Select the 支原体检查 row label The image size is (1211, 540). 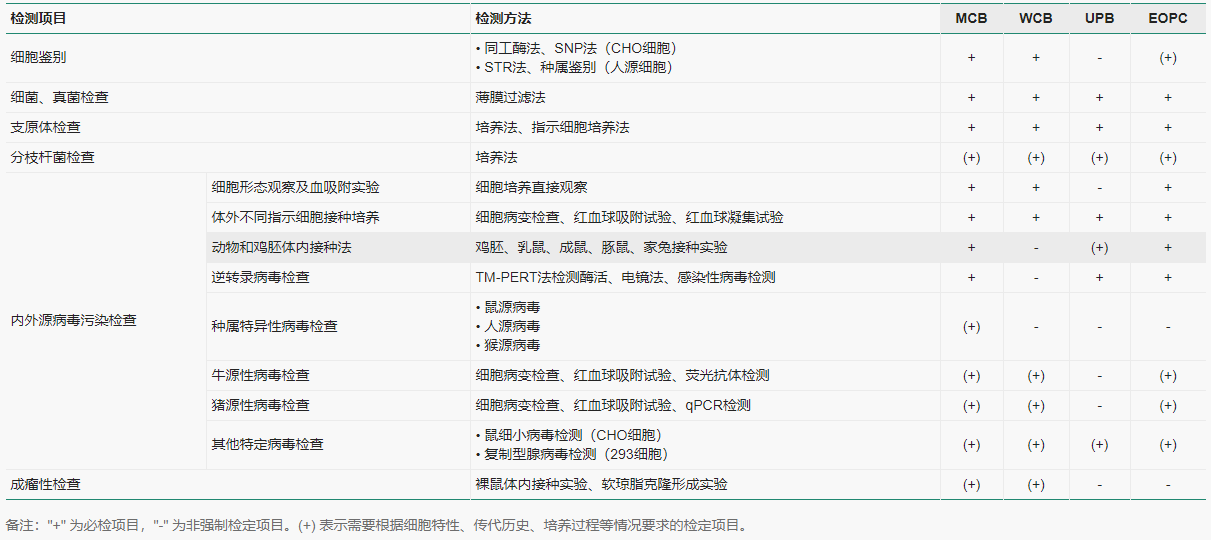tap(46, 128)
